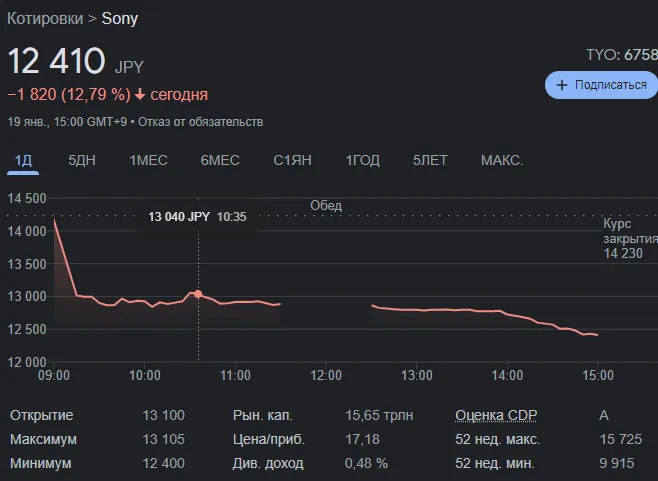Viewport: 658px width, 481px height.
Task: Click the CDP rating value A
Action: 604,415
